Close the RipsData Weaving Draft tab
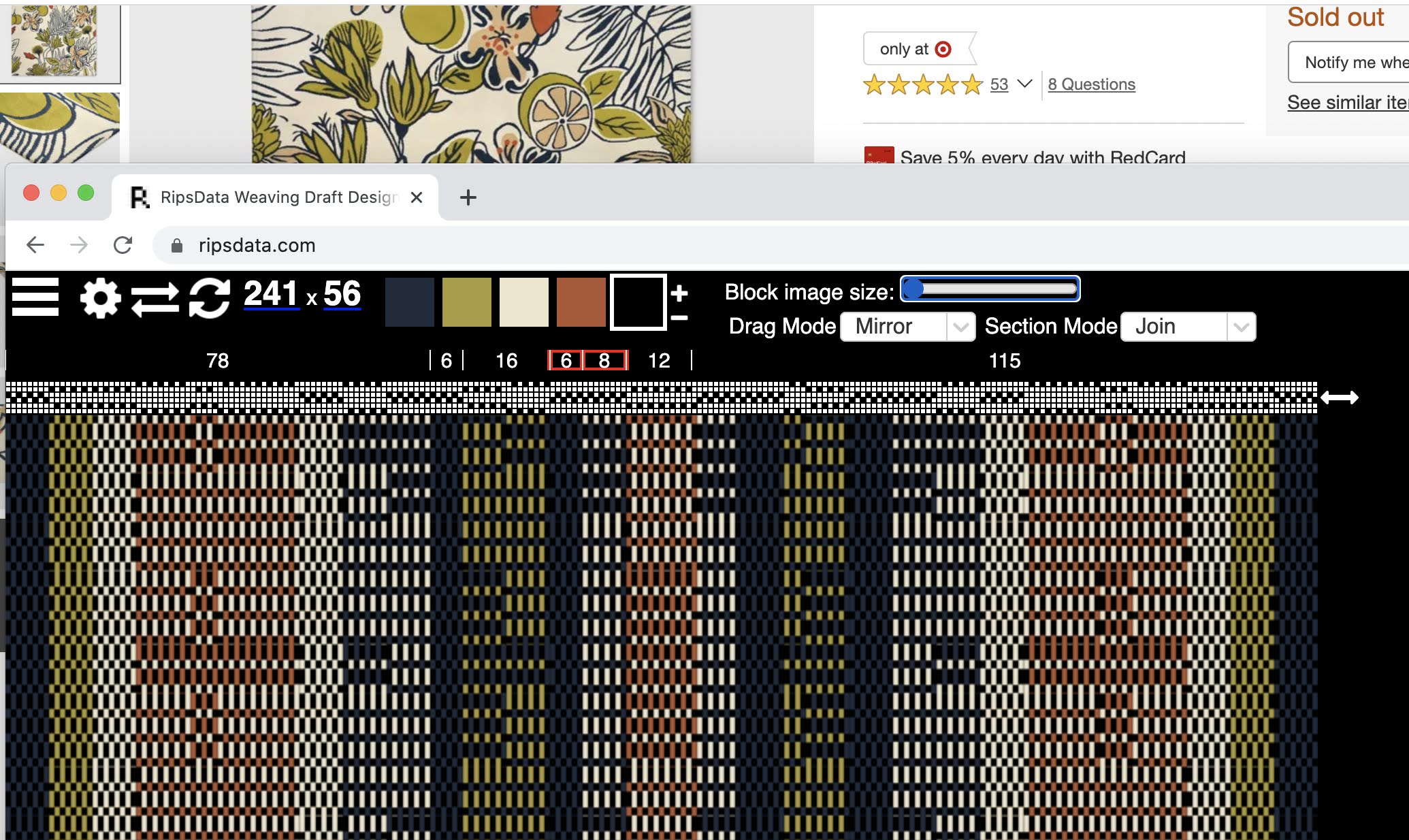Image resolution: width=1409 pixels, height=840 pixels. tap(417, 197)
